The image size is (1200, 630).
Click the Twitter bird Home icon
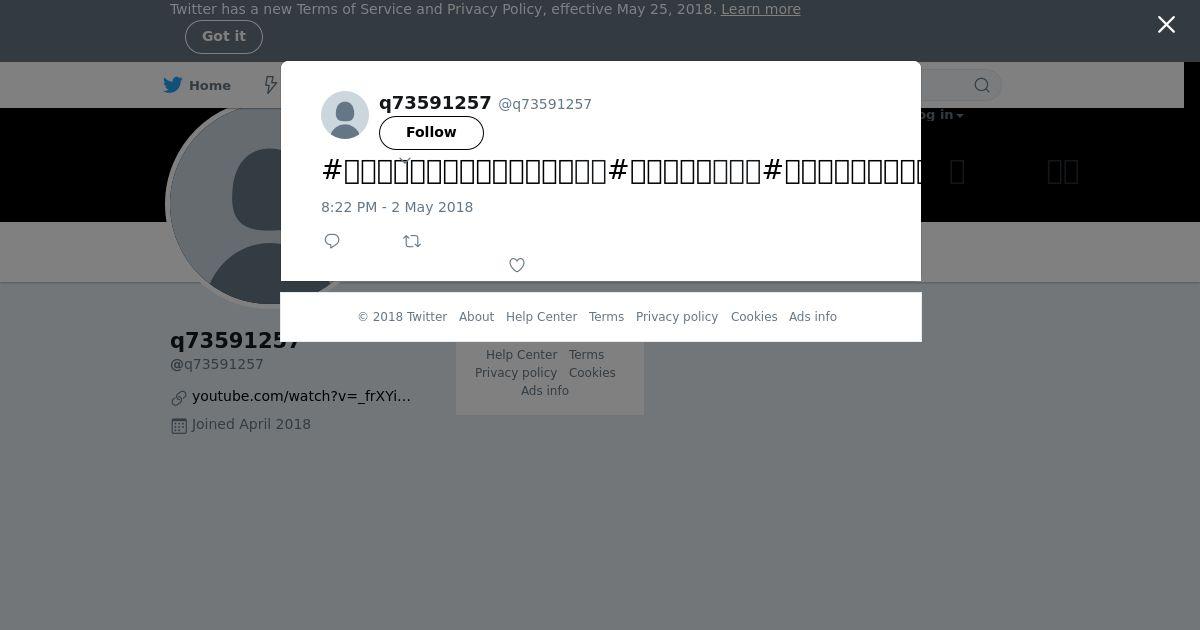[173, 85]
